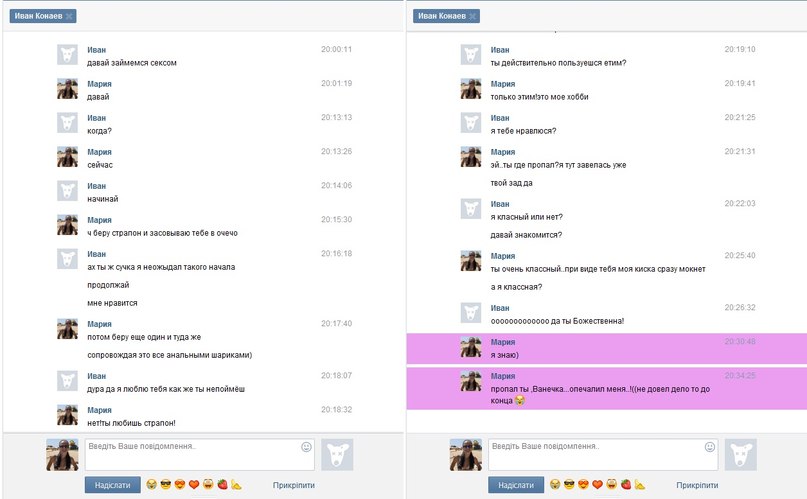Close the Иван Конаев tab in right chat

(x=472, y=16)
